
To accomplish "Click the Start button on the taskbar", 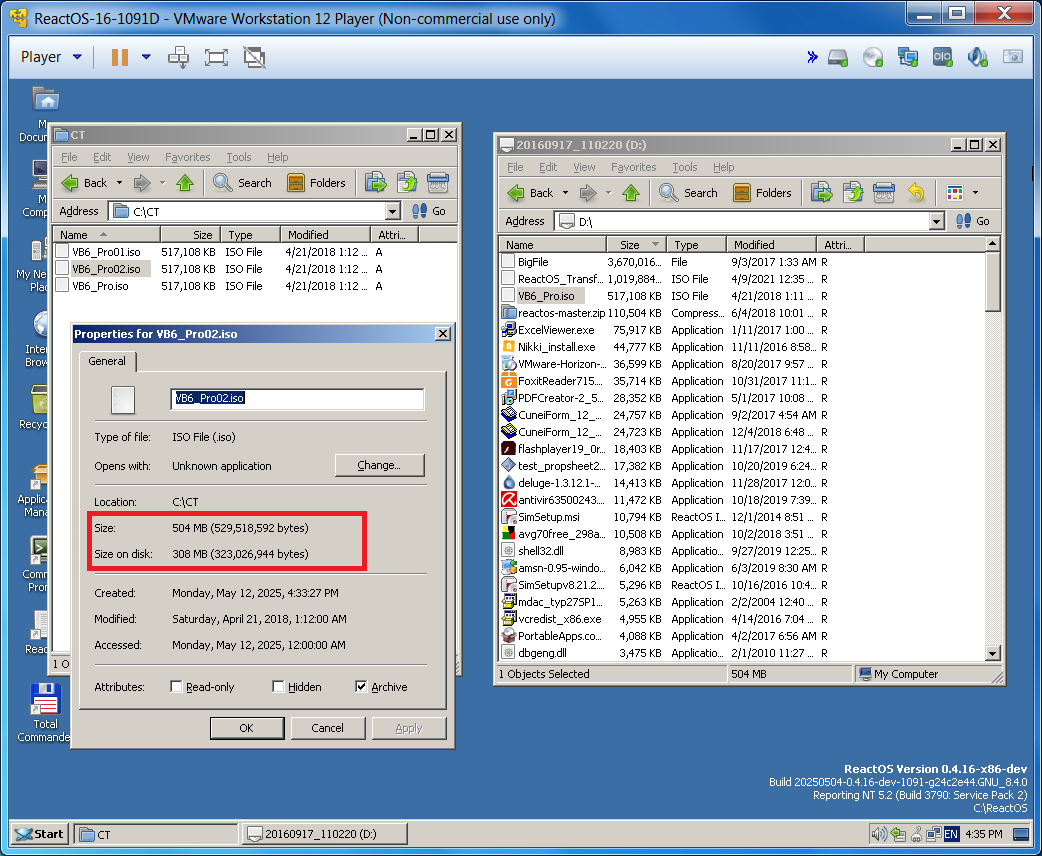I will coord(41,833).
